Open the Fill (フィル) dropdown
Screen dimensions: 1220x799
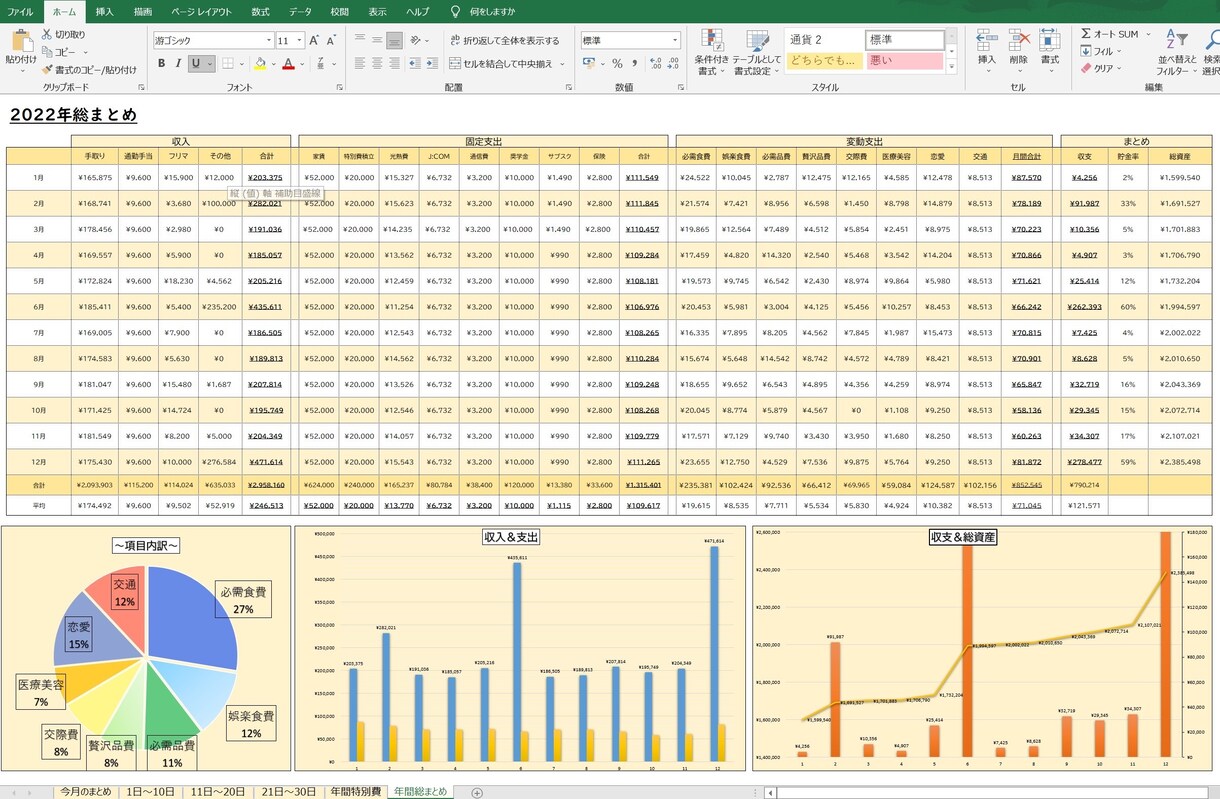coord(1101,51)
